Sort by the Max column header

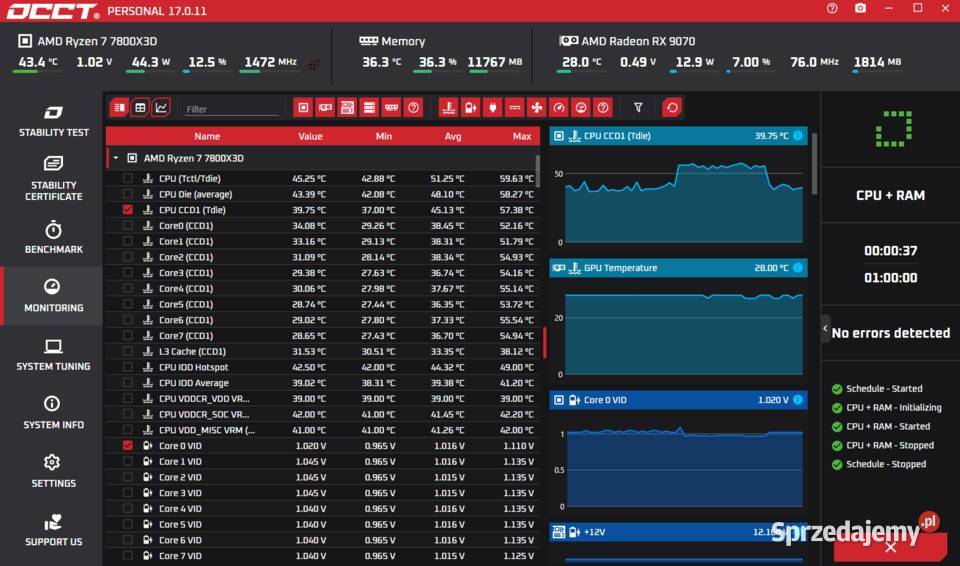point(522,136)
